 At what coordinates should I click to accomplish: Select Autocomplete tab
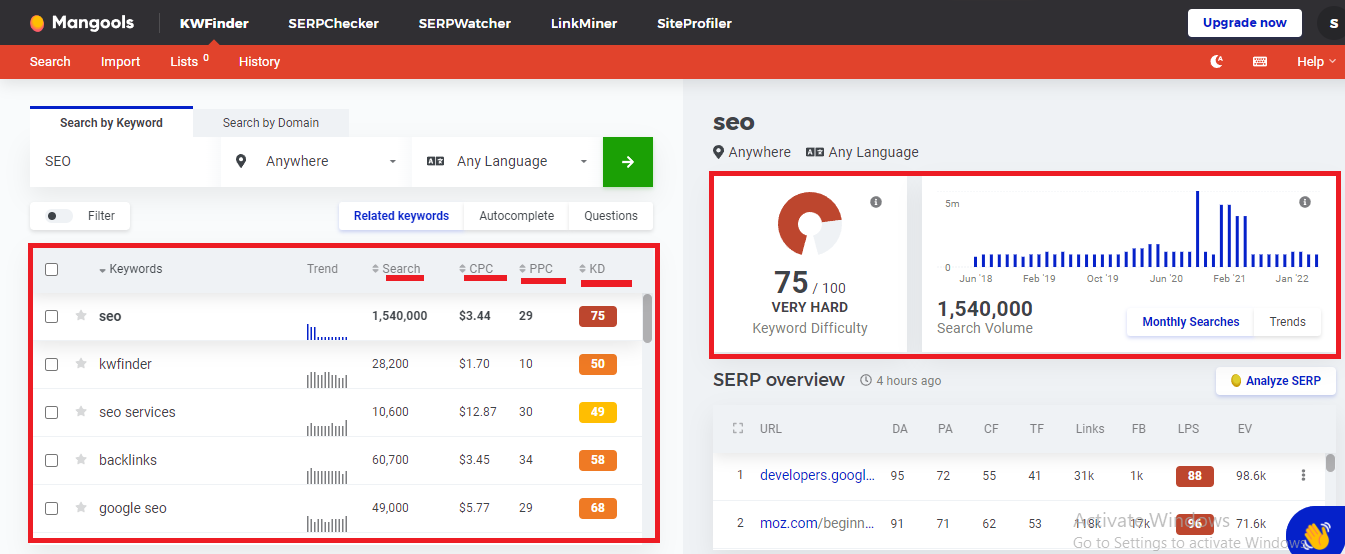tap(516, 216)
